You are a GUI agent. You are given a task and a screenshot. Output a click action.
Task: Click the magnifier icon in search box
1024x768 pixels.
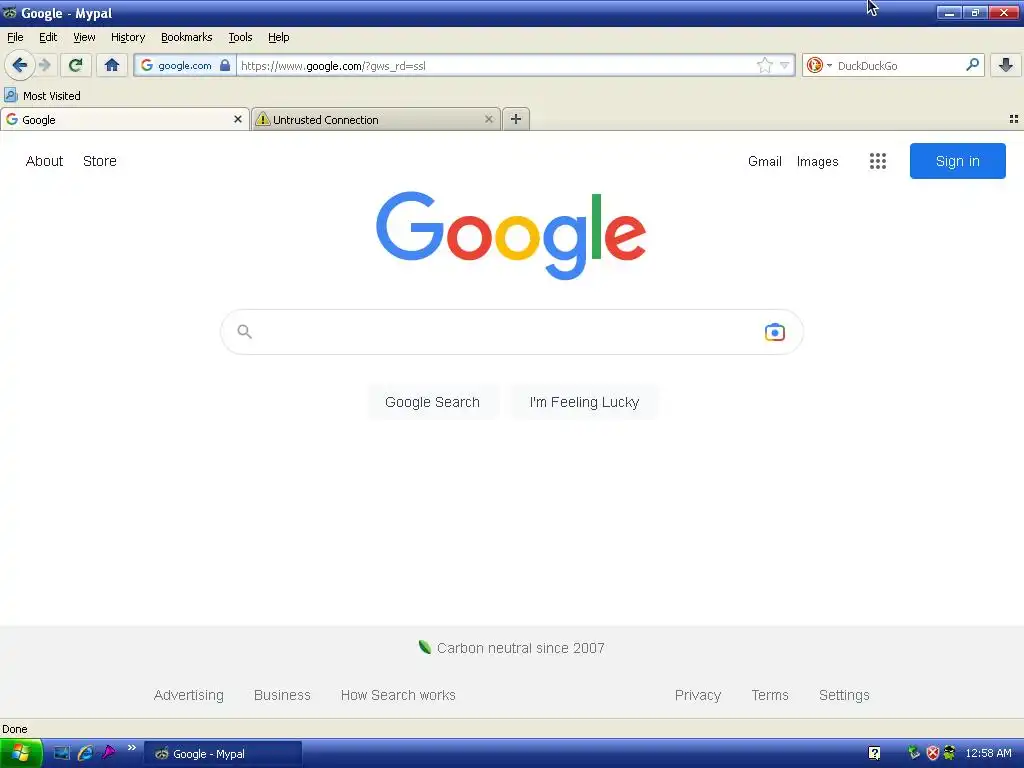245,332
